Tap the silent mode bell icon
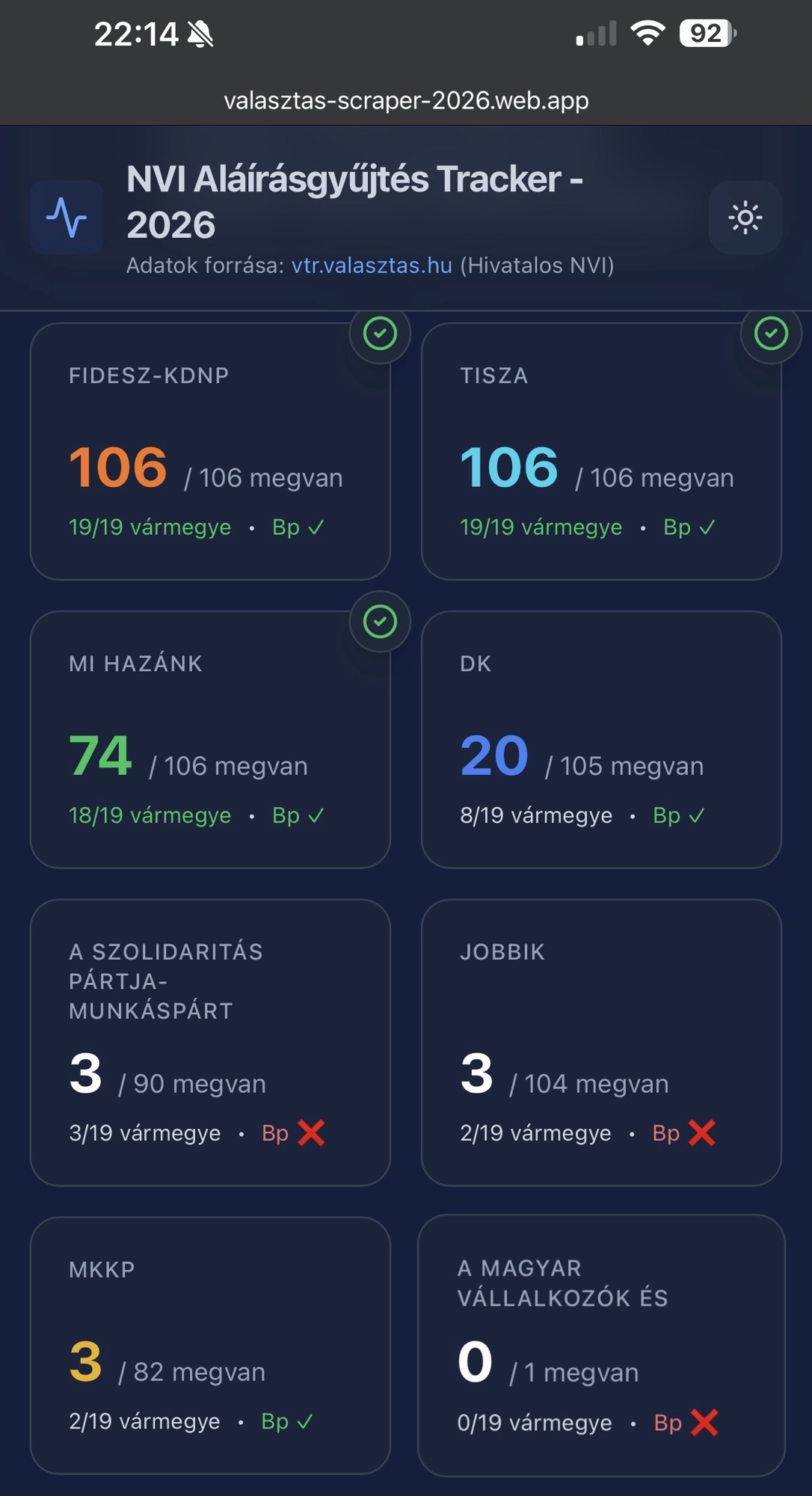Screen dimensions: 812x1496 [200, 34]
